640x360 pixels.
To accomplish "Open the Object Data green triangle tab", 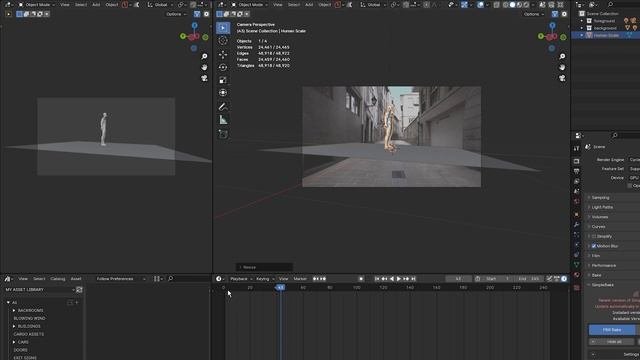I will (x=576, y=265).
